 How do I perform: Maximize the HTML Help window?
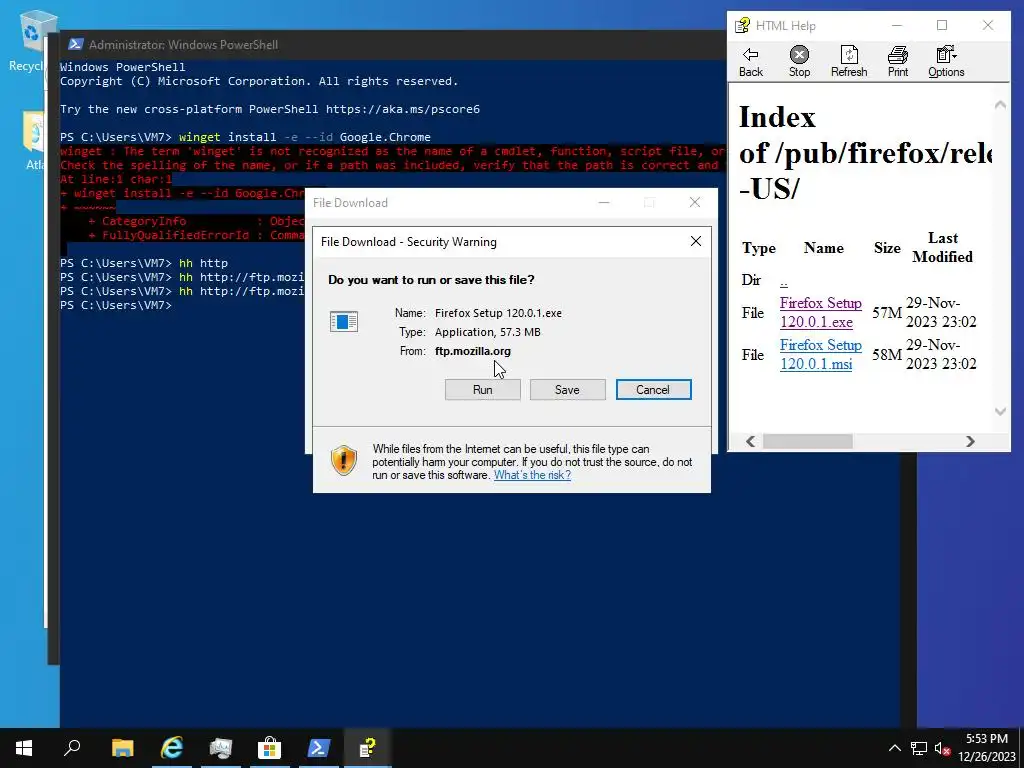pyautogui.click(x=942, y=25)
